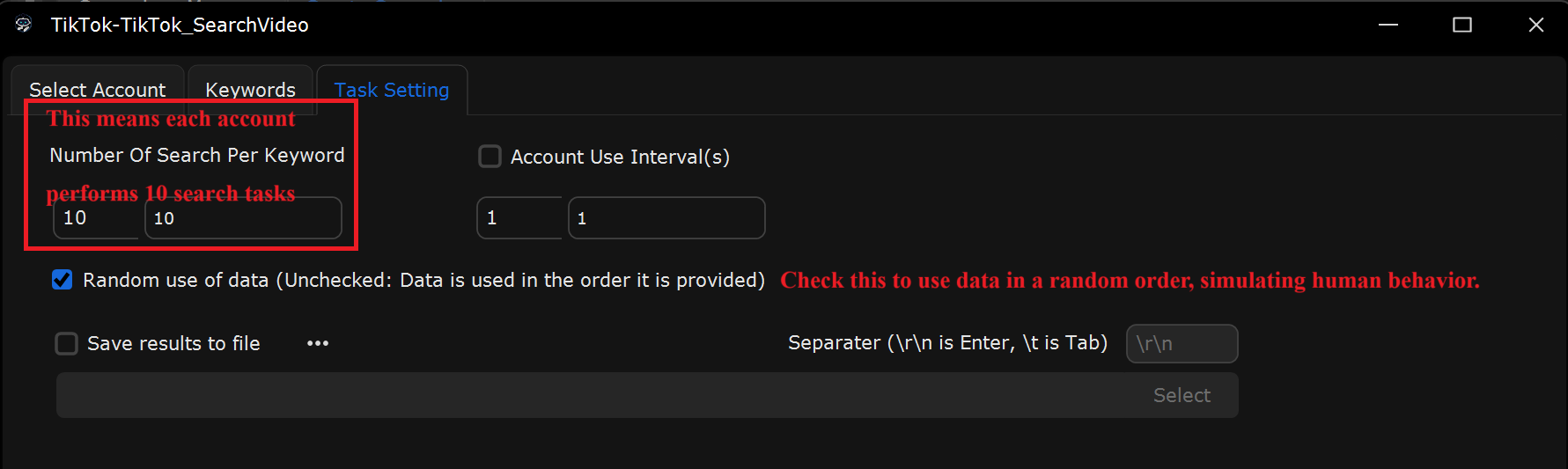Select the Task Setting tab
The width and height of the screenshot is (1568, 469).
click(x=392, y=90)
